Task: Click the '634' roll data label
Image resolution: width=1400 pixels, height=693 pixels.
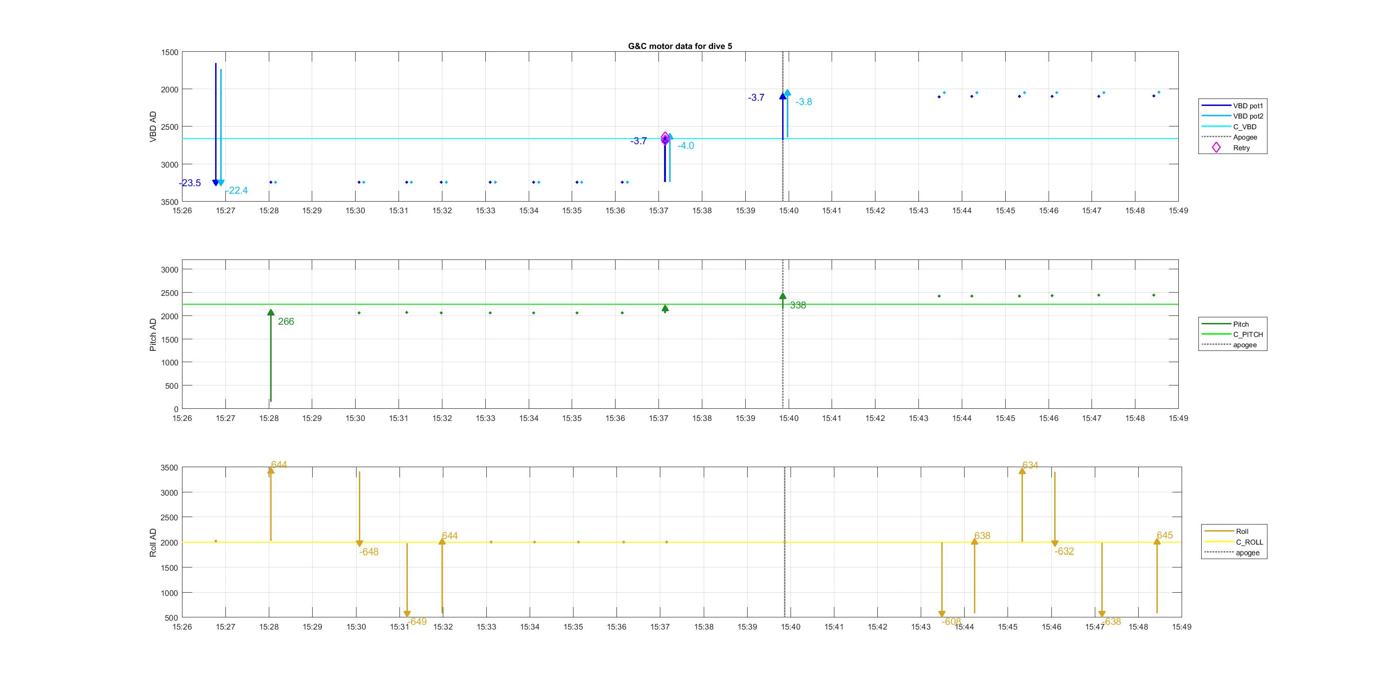Action: point(1030,466)
